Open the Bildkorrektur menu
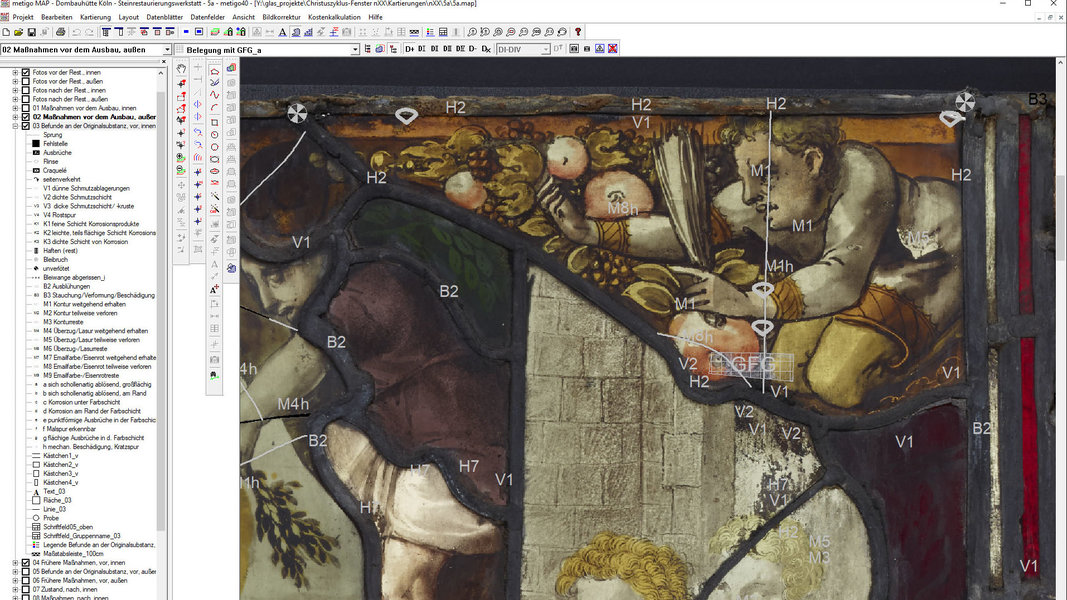1067x600 pixels. pos(281,17)
